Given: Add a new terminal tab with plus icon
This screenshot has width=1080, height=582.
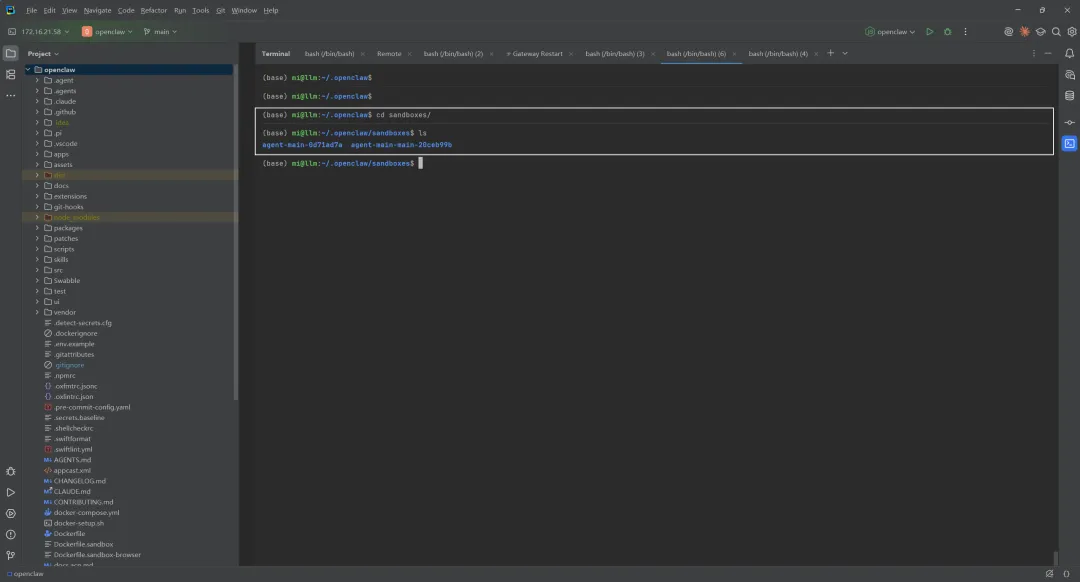Looking at the screenshot, I should pyautogui.click(x=830, y=53).
